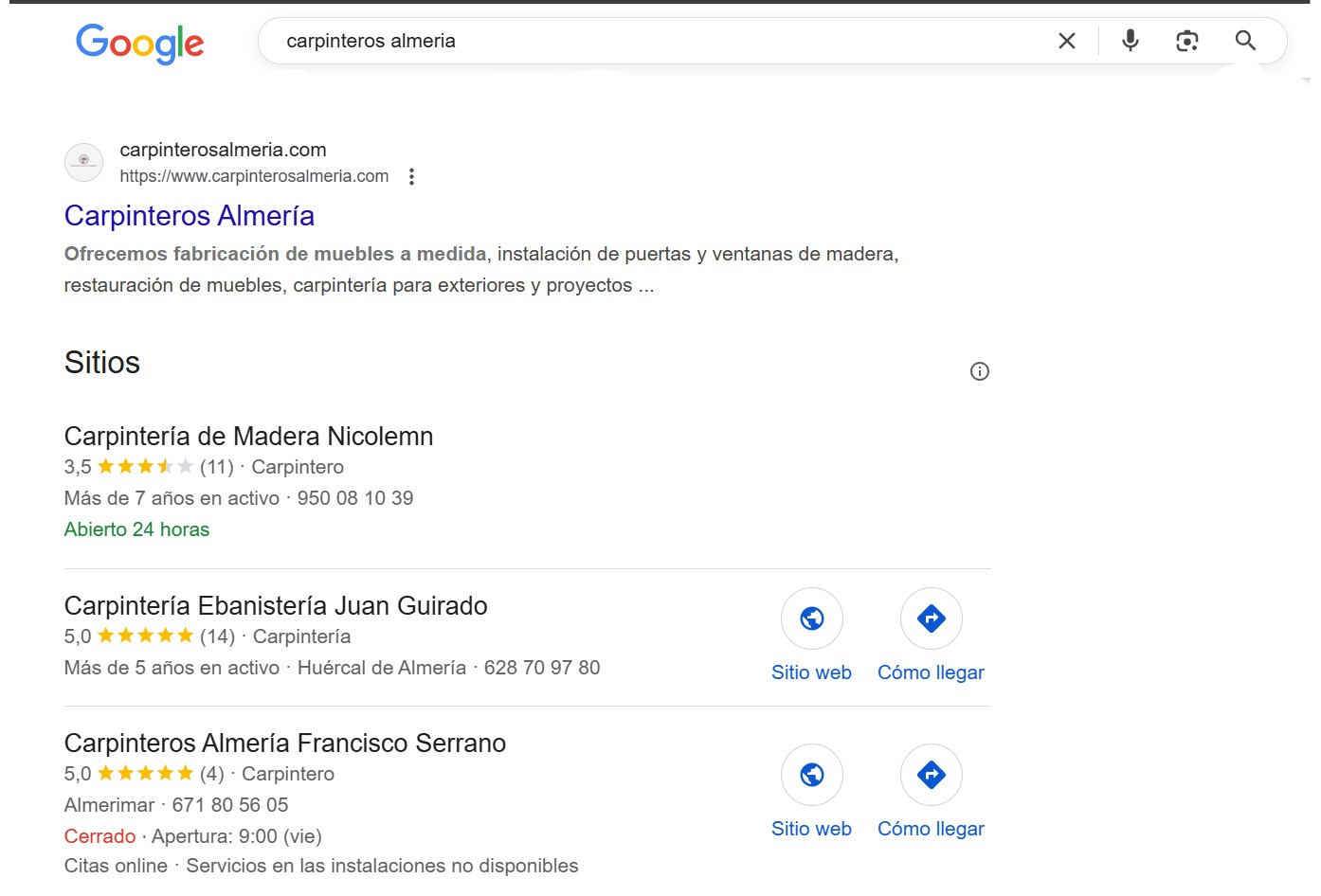Click the Sitio web label for Juan Guirado
Image resolution: width=1321 pixels, height=896 pixels.
[811, 672]
